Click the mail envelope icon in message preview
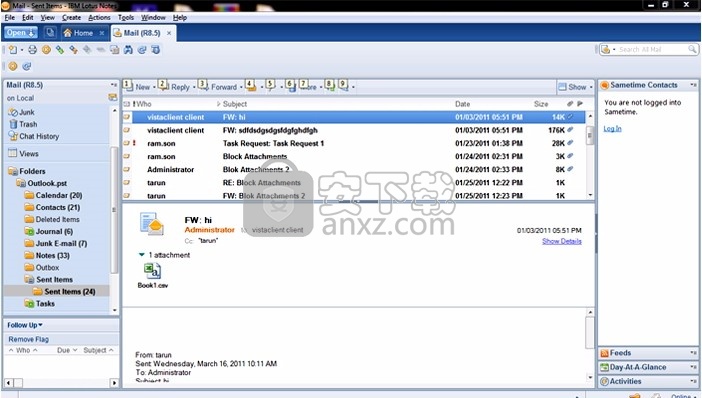Image resolution: width=702 pixels, height=398 pixels. click(x=152, y=224)
